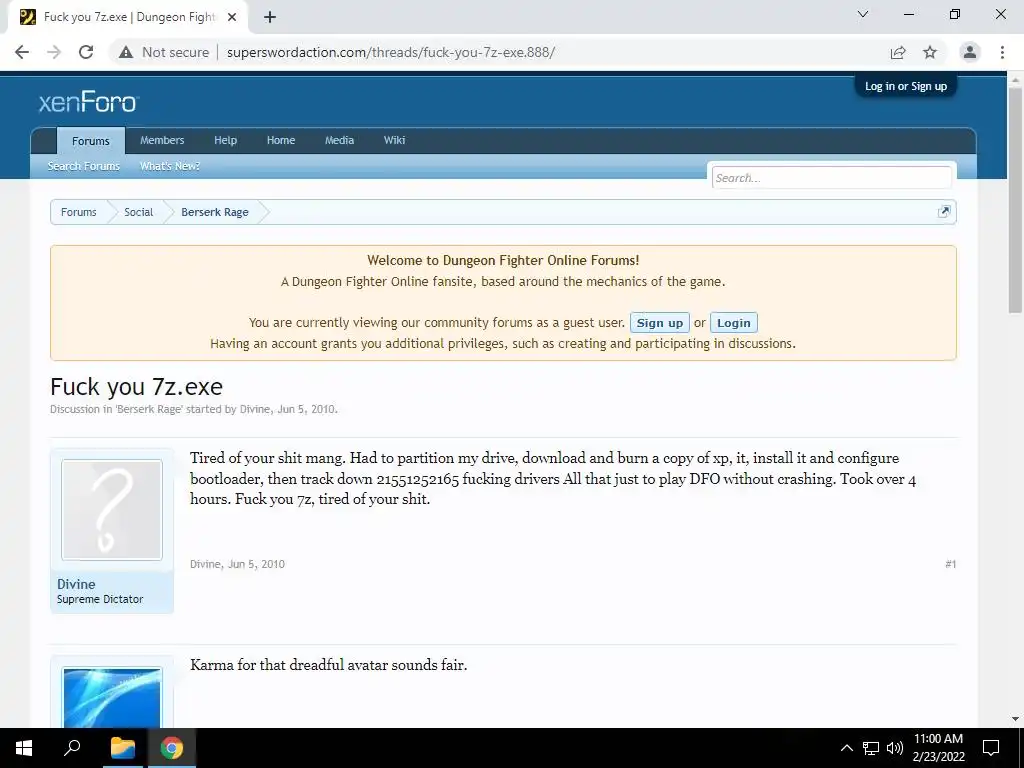Click the page vertical scrollbar thumb
Image resolution: width=1024 pixels, height=768 pixels.
[x=1015, y=202]
